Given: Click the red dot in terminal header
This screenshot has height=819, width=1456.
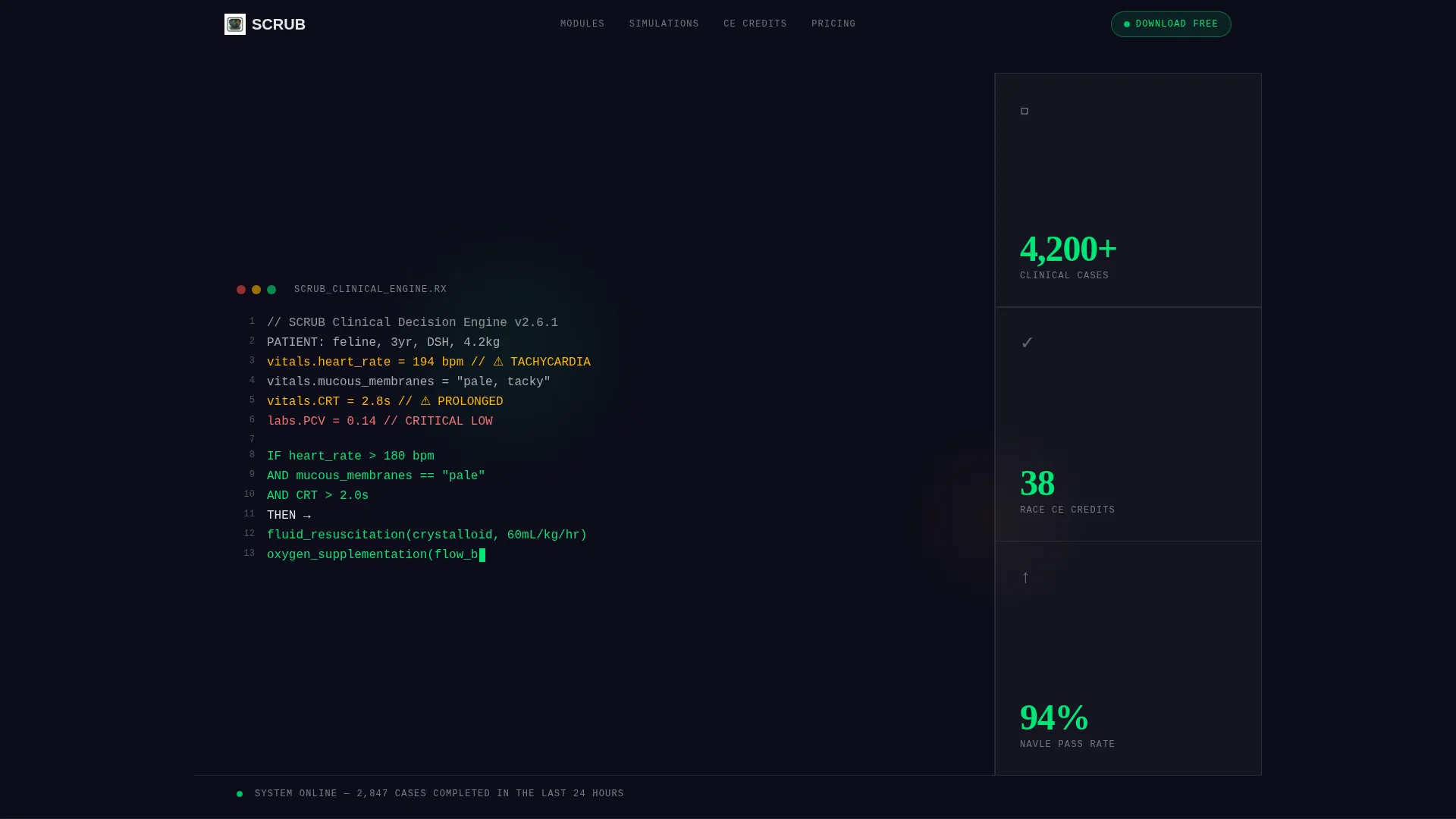Looking at the screenshot, I should 241,290.
